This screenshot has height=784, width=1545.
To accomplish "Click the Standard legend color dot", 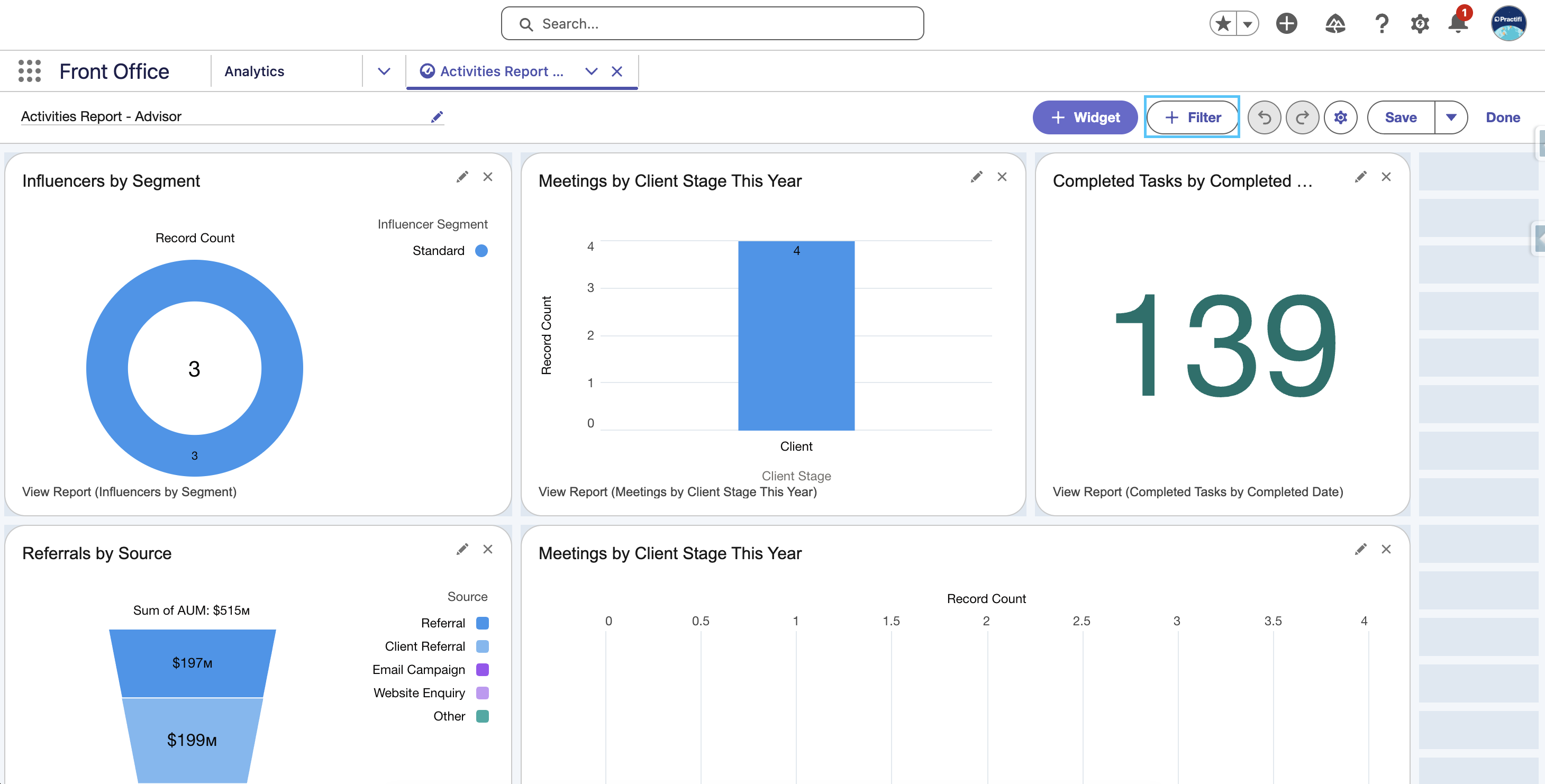I will point(481,251).
